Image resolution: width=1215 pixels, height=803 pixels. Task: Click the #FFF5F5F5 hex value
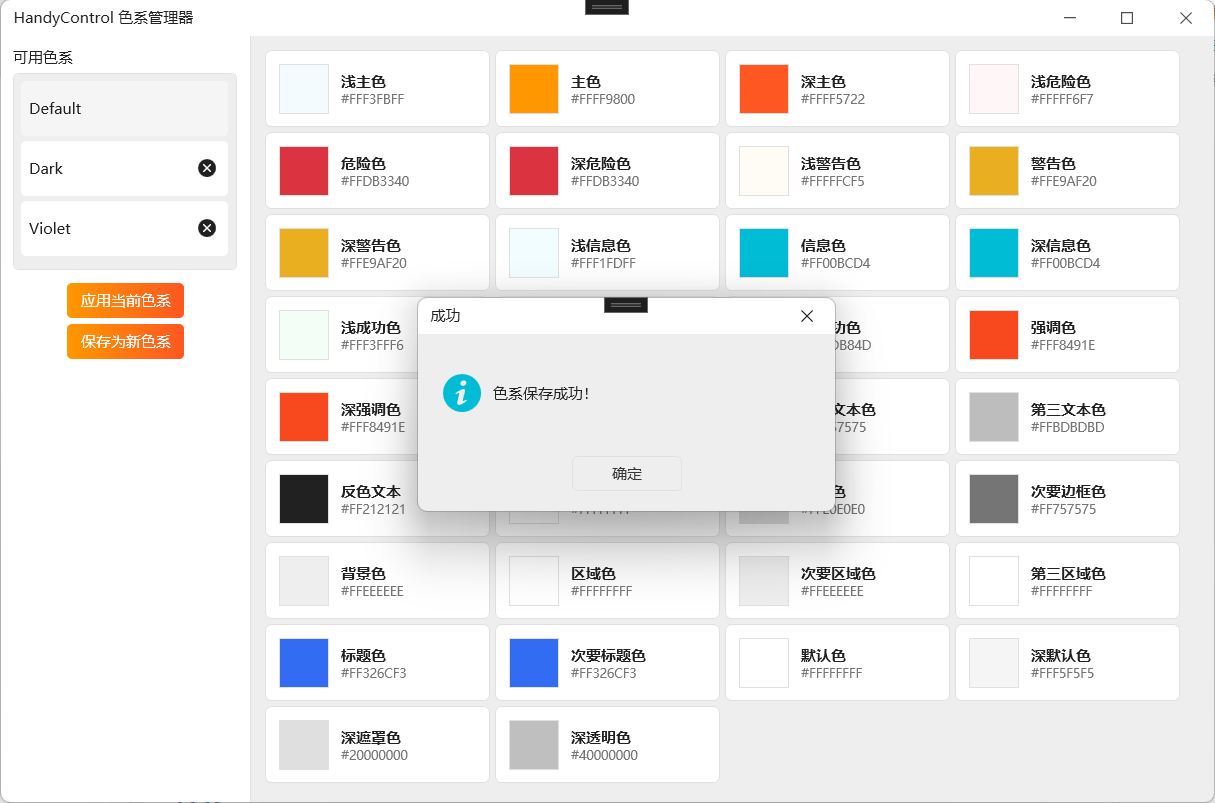click(1062, 673)
